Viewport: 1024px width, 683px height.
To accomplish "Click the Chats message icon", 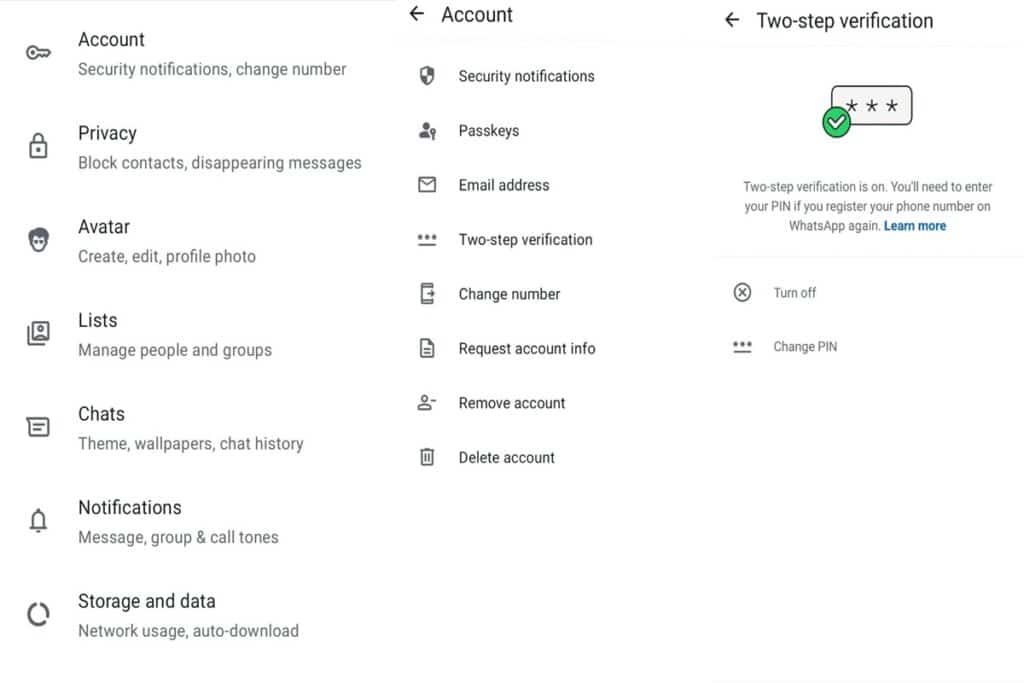I will click(x=38, y=427).
